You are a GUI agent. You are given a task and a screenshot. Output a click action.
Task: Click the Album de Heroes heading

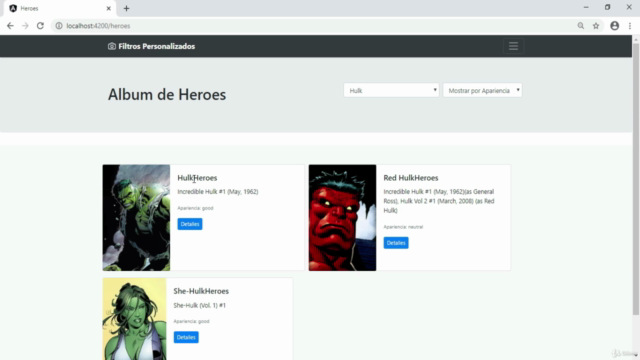(x=167, y=95)
